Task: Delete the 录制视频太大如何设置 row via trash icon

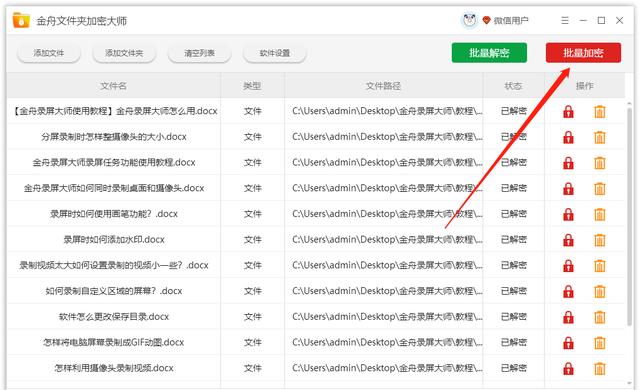Action: (600, 266)
